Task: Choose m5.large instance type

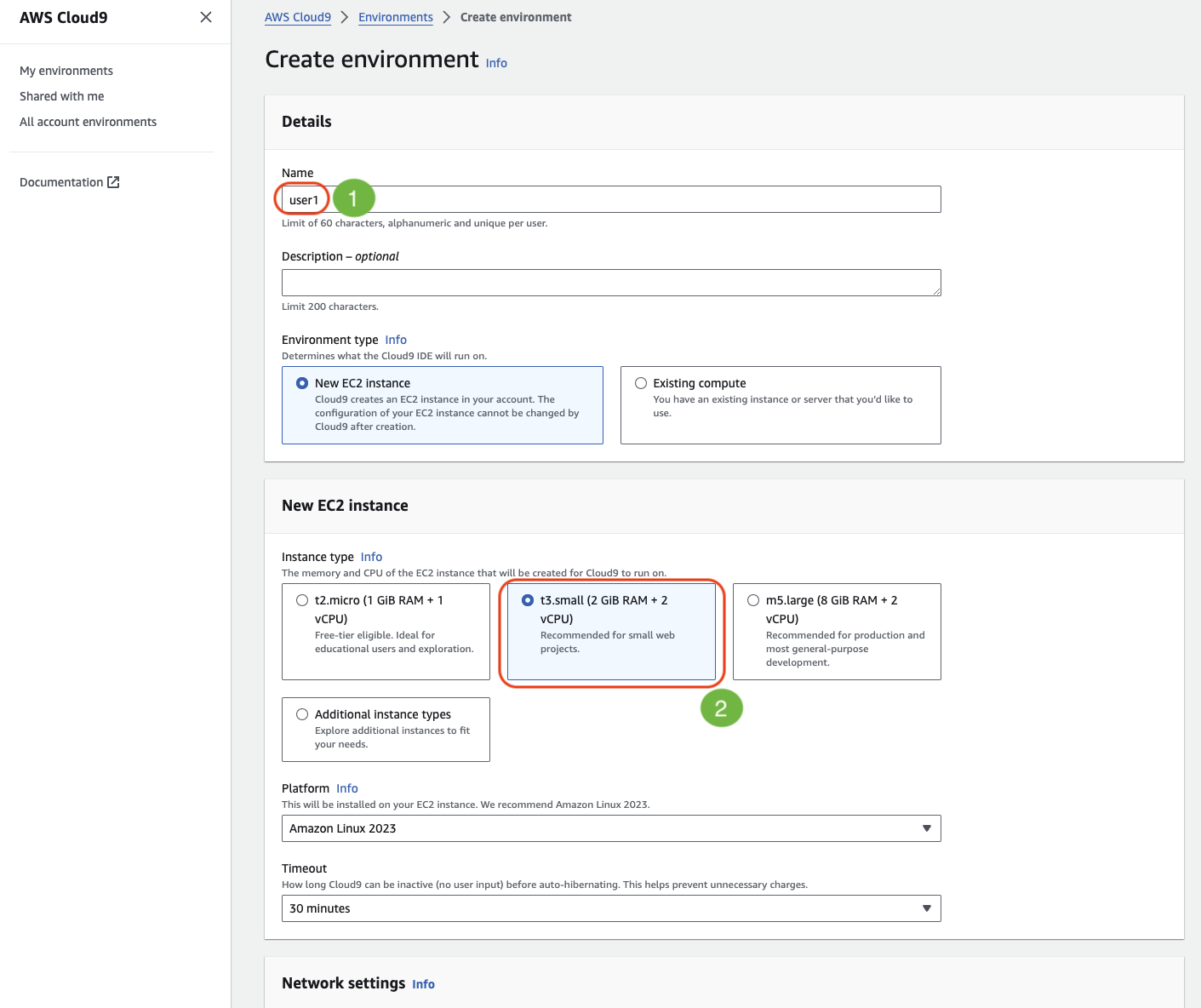Action: 753,600
